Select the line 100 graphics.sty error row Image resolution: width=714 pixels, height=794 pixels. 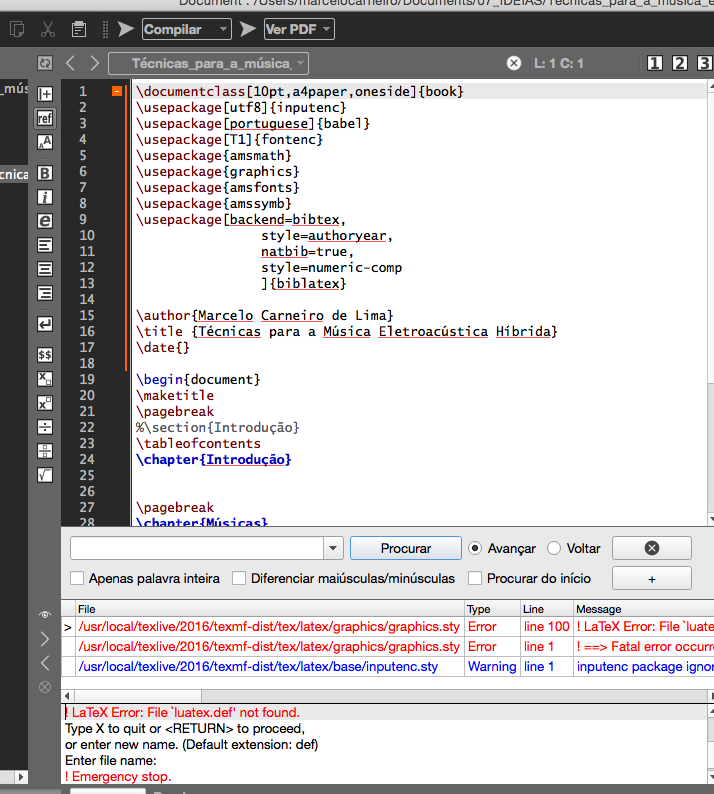(x=387, y=626)
